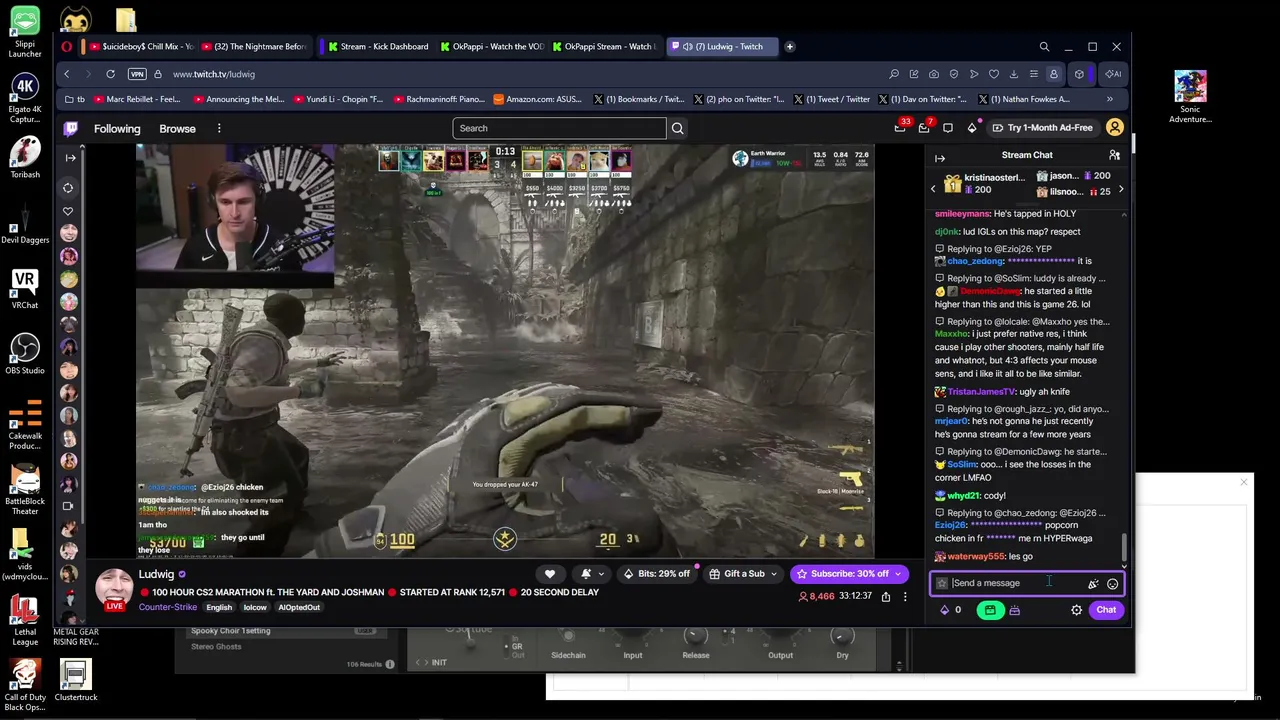Expand the followed channels sidebar

click(x=69, y=158)
